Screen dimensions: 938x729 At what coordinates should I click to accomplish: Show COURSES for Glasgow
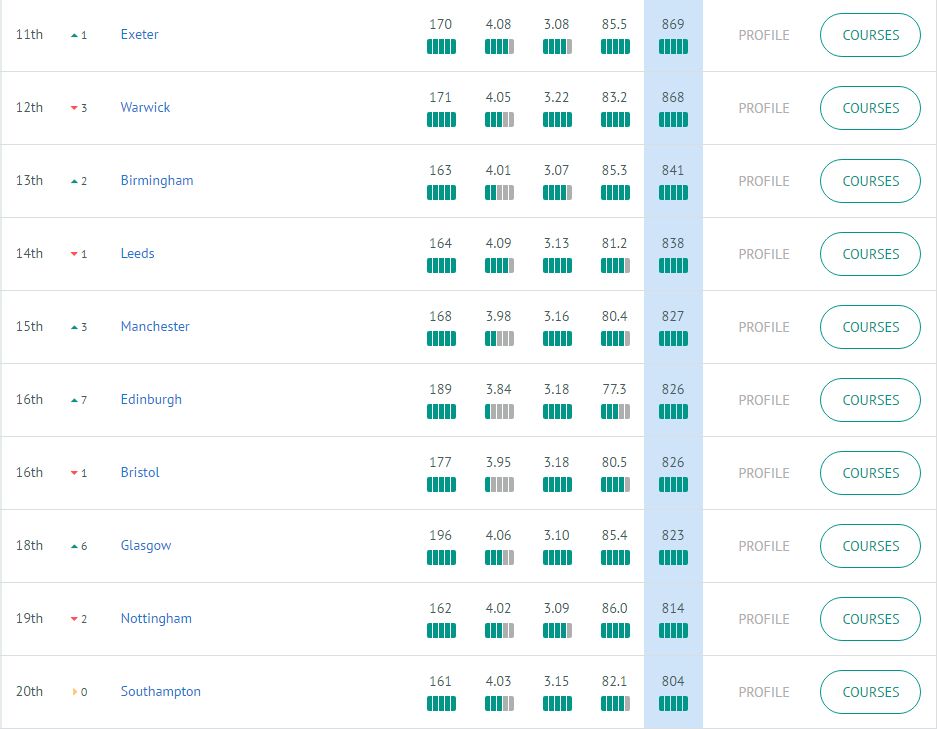[x=870, y=546]
